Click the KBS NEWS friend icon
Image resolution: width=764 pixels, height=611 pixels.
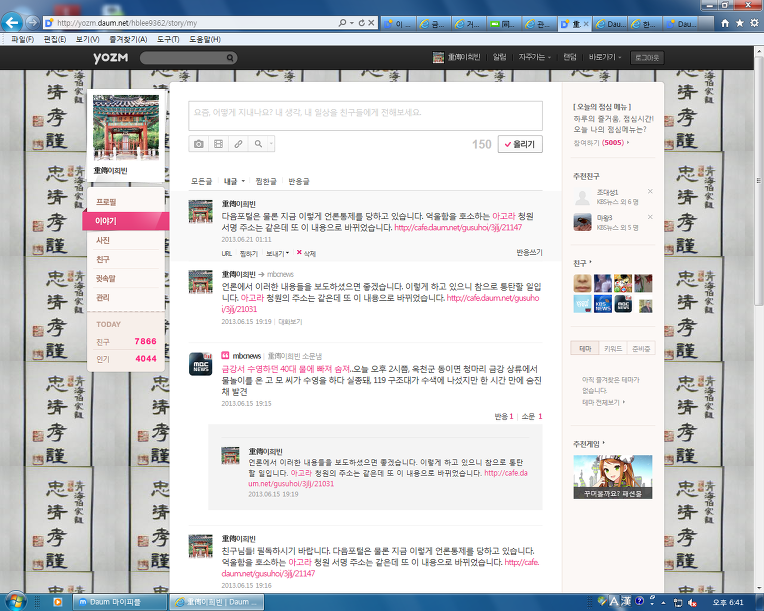point(603,304)
